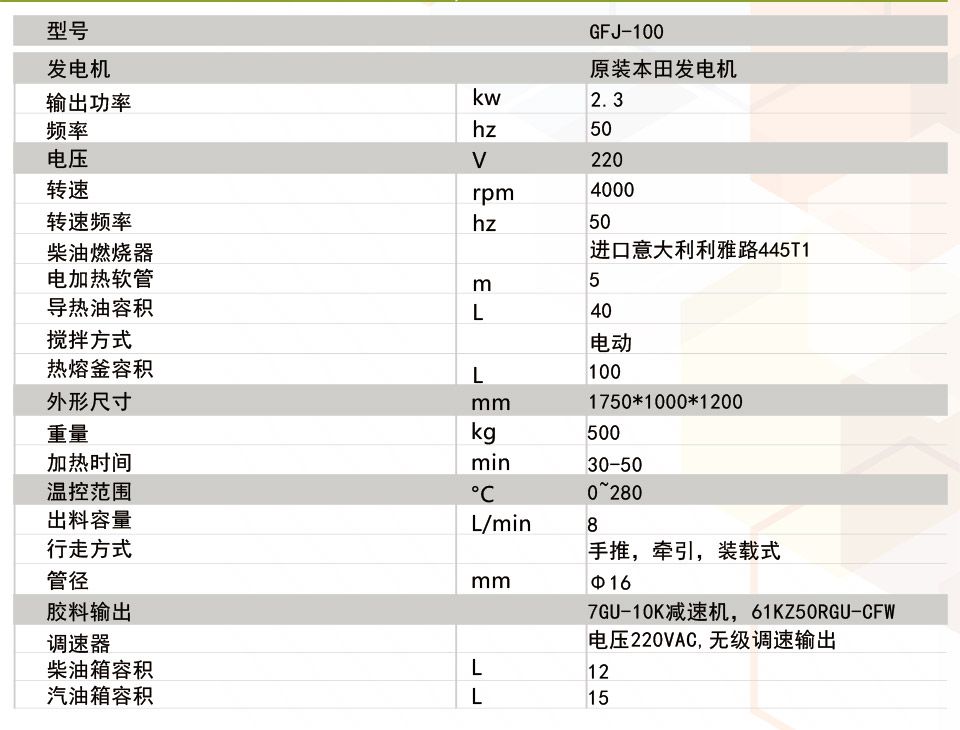Select the 1750*1000*1200 dimensions value
This screenshot has height=730, width=960.
(x=666, y=402)
